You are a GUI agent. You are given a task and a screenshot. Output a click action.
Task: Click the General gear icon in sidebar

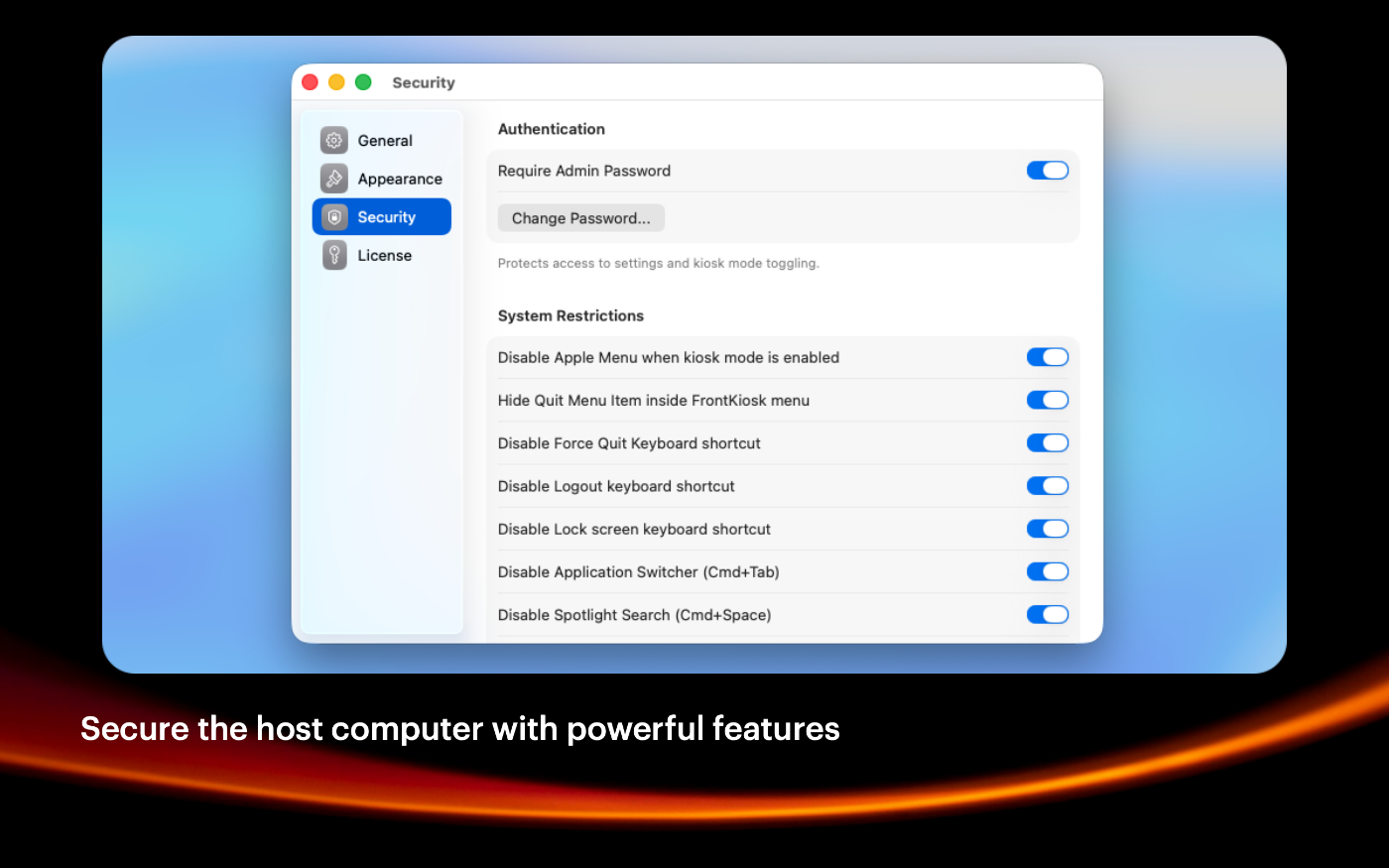(334, 141)
